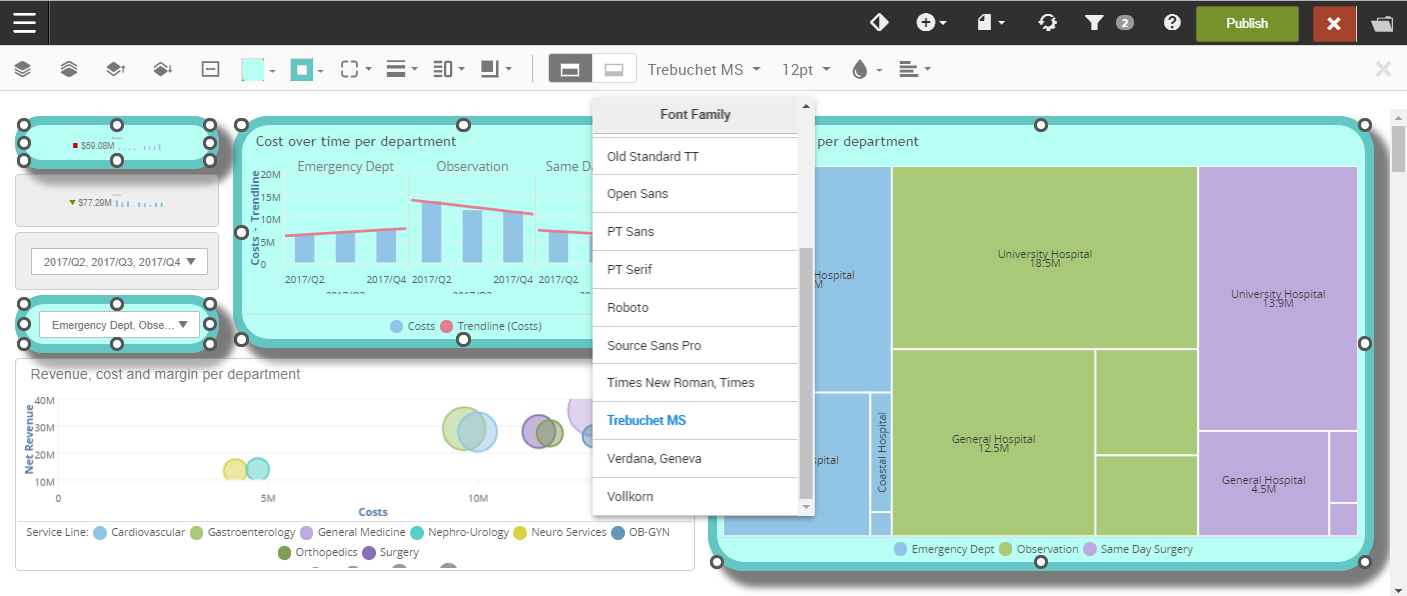Select the footer bar style toggle

[614, 69]
